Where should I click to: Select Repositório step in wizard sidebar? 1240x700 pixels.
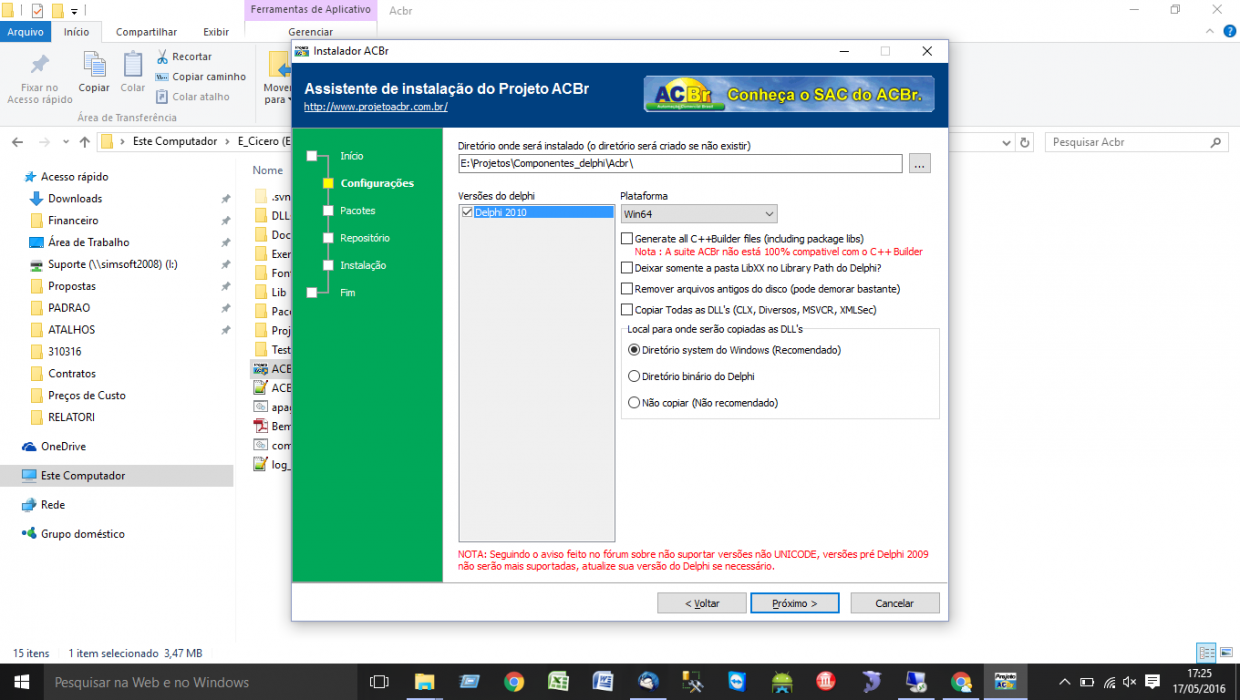click(x=365, y=238)
